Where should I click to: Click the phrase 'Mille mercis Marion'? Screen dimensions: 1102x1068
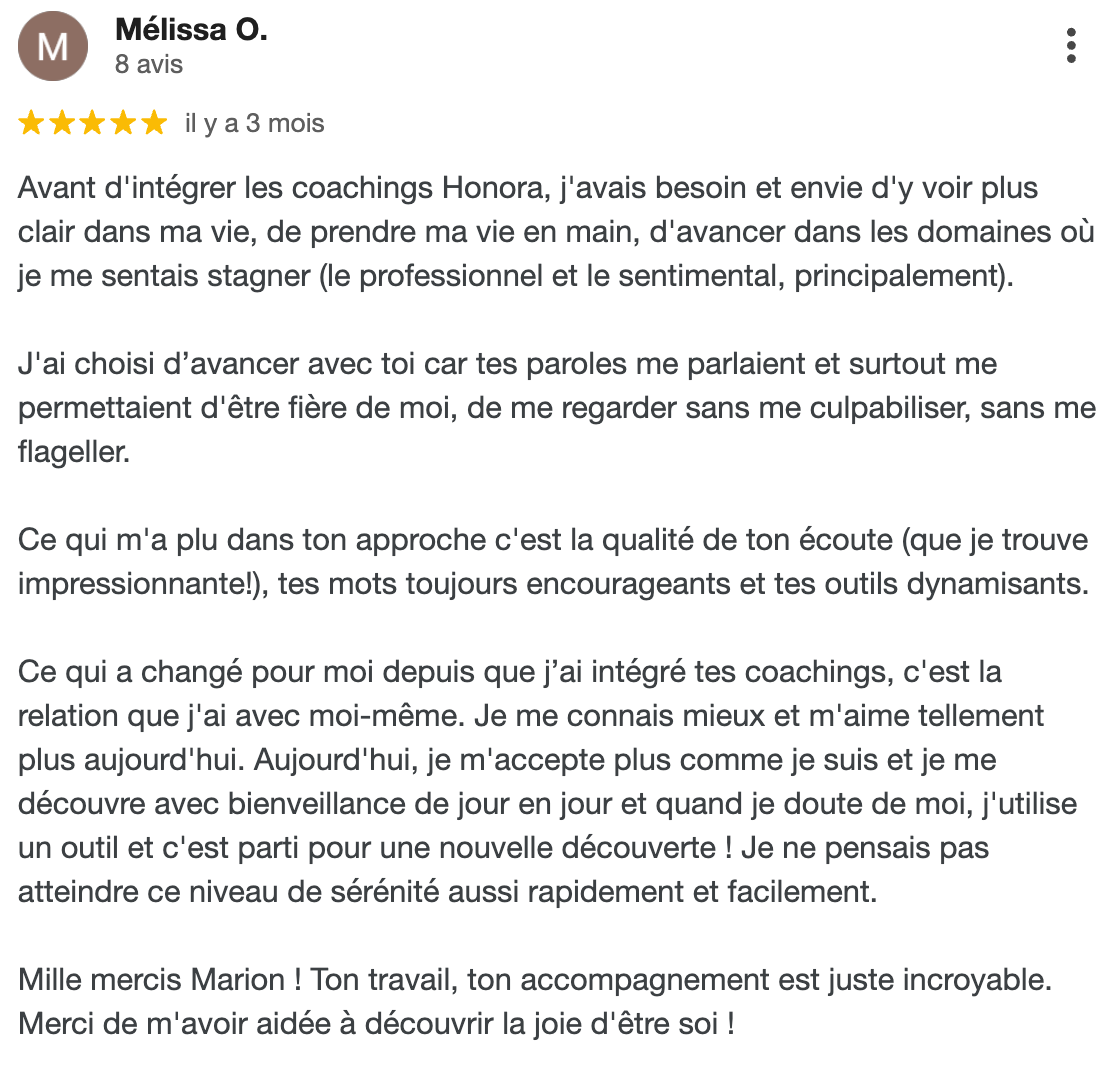coord(145,979)
